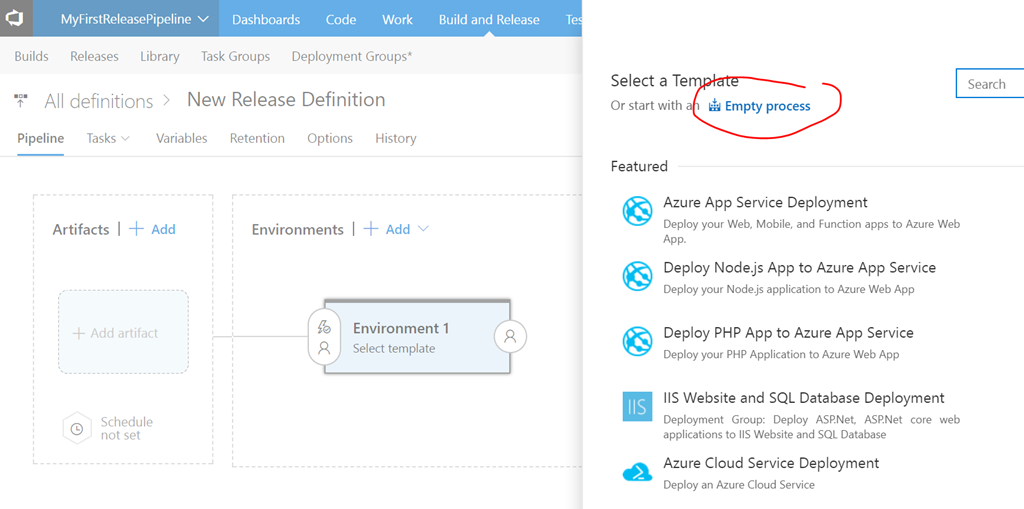Open post-deployment approvers icon on Environment 1

tap(510, 337)
